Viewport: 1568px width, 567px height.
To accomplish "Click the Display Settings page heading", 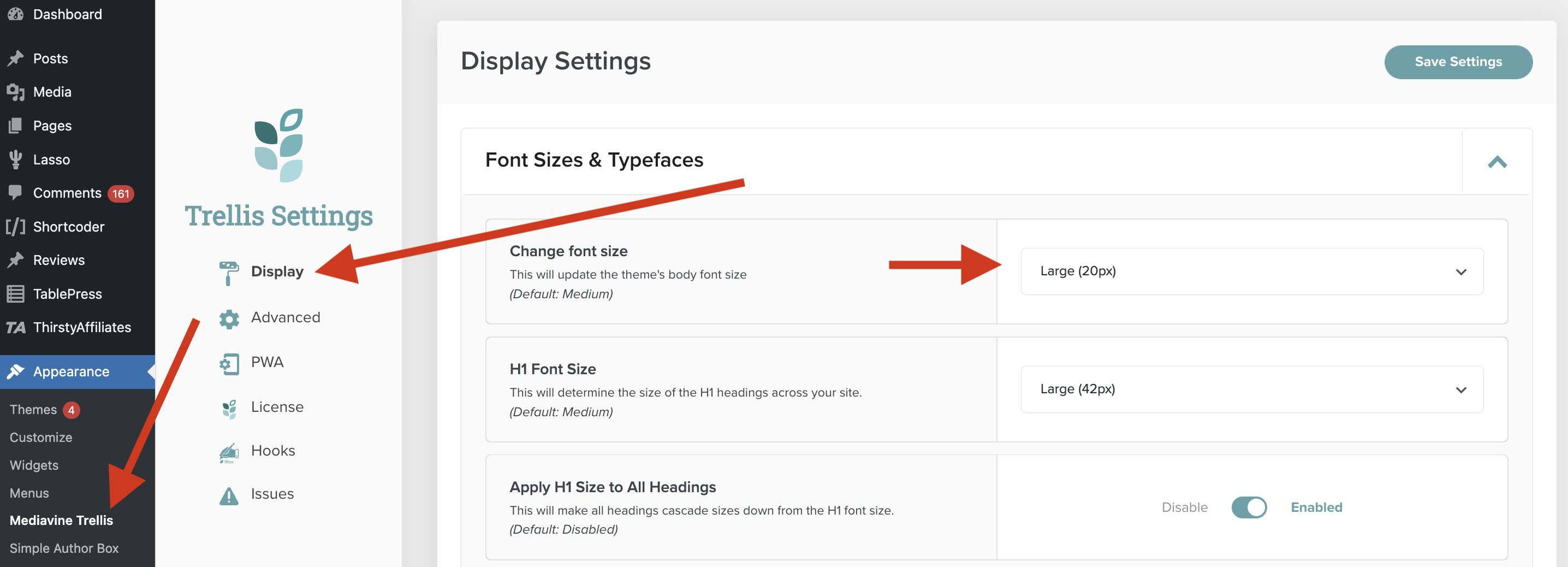I will click(555, 61).
